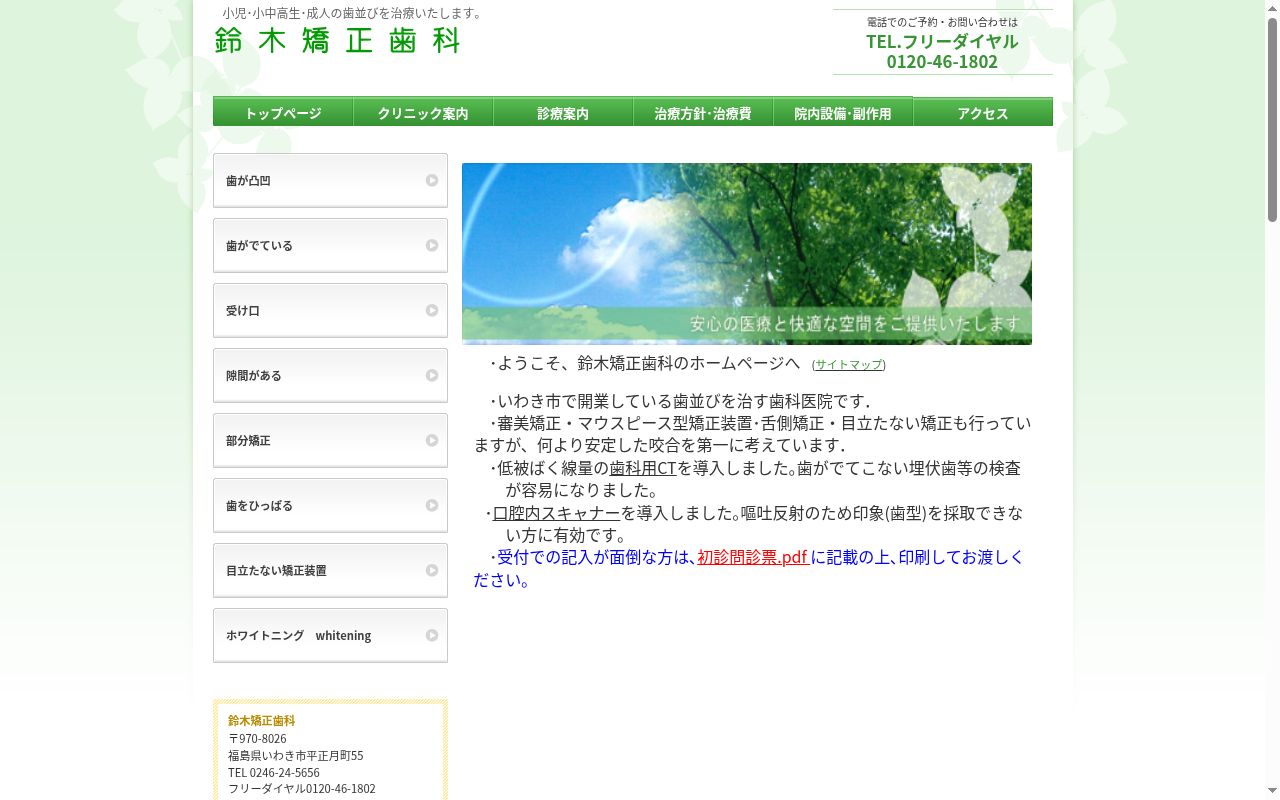Open the クリニック案内 navigation tab
This screenshot has height=800, width=1280.
(423, 112)
